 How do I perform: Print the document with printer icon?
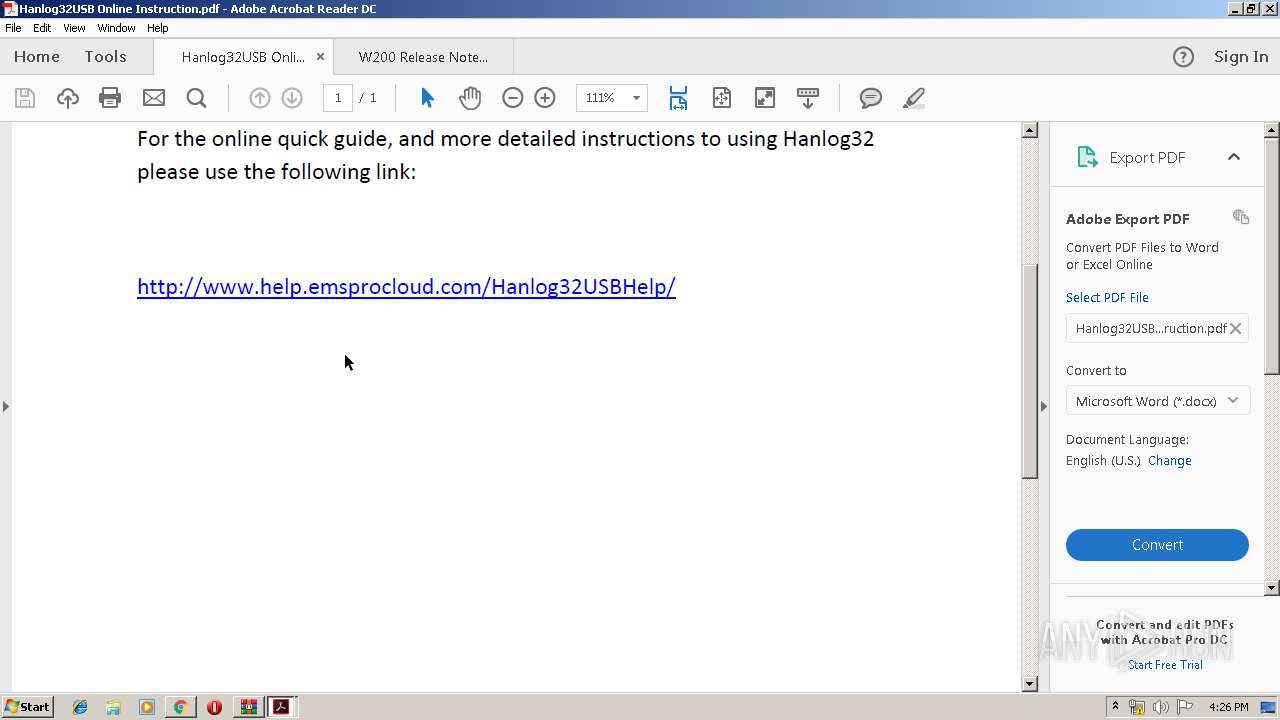click(x=110, y=98)
